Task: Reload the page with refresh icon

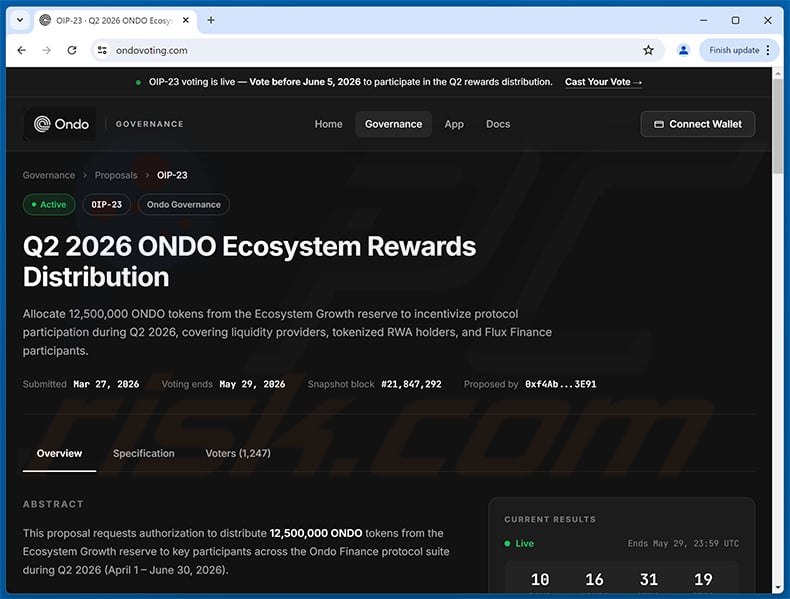Action: [x=72, y=50]
